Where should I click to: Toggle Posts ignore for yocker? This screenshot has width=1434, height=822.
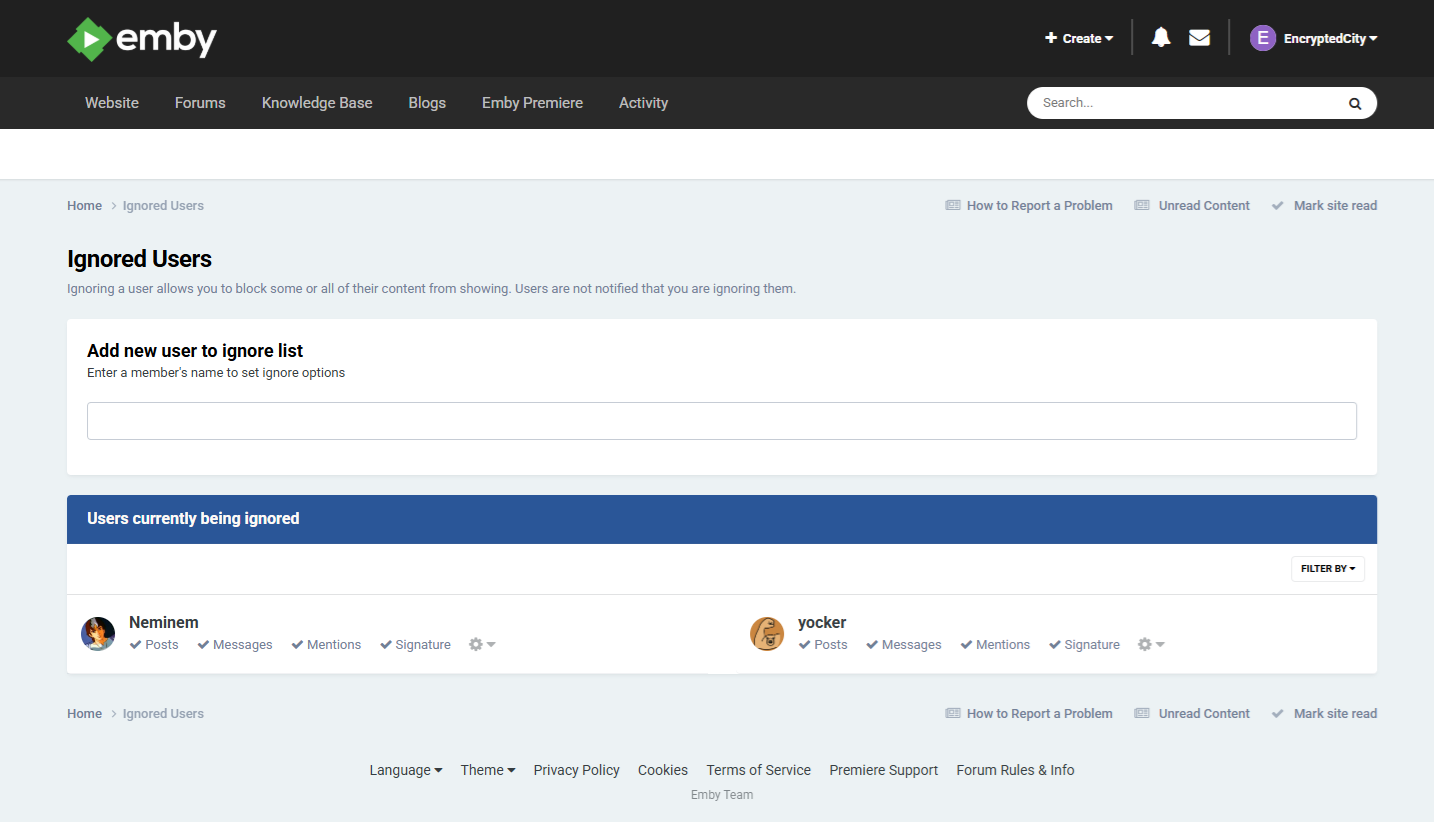coord(823,645)
